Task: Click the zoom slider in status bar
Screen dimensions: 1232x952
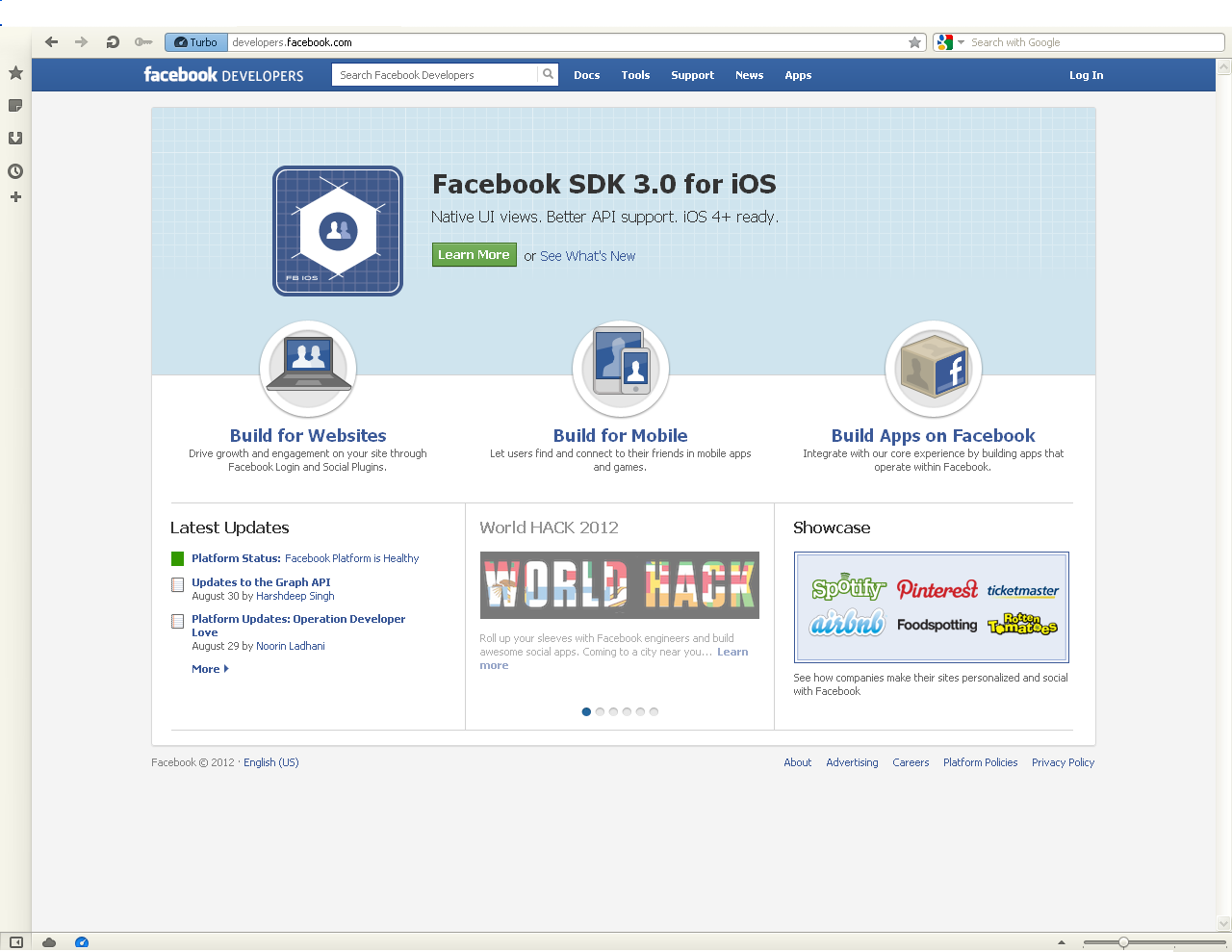Action: point(1155,943)
